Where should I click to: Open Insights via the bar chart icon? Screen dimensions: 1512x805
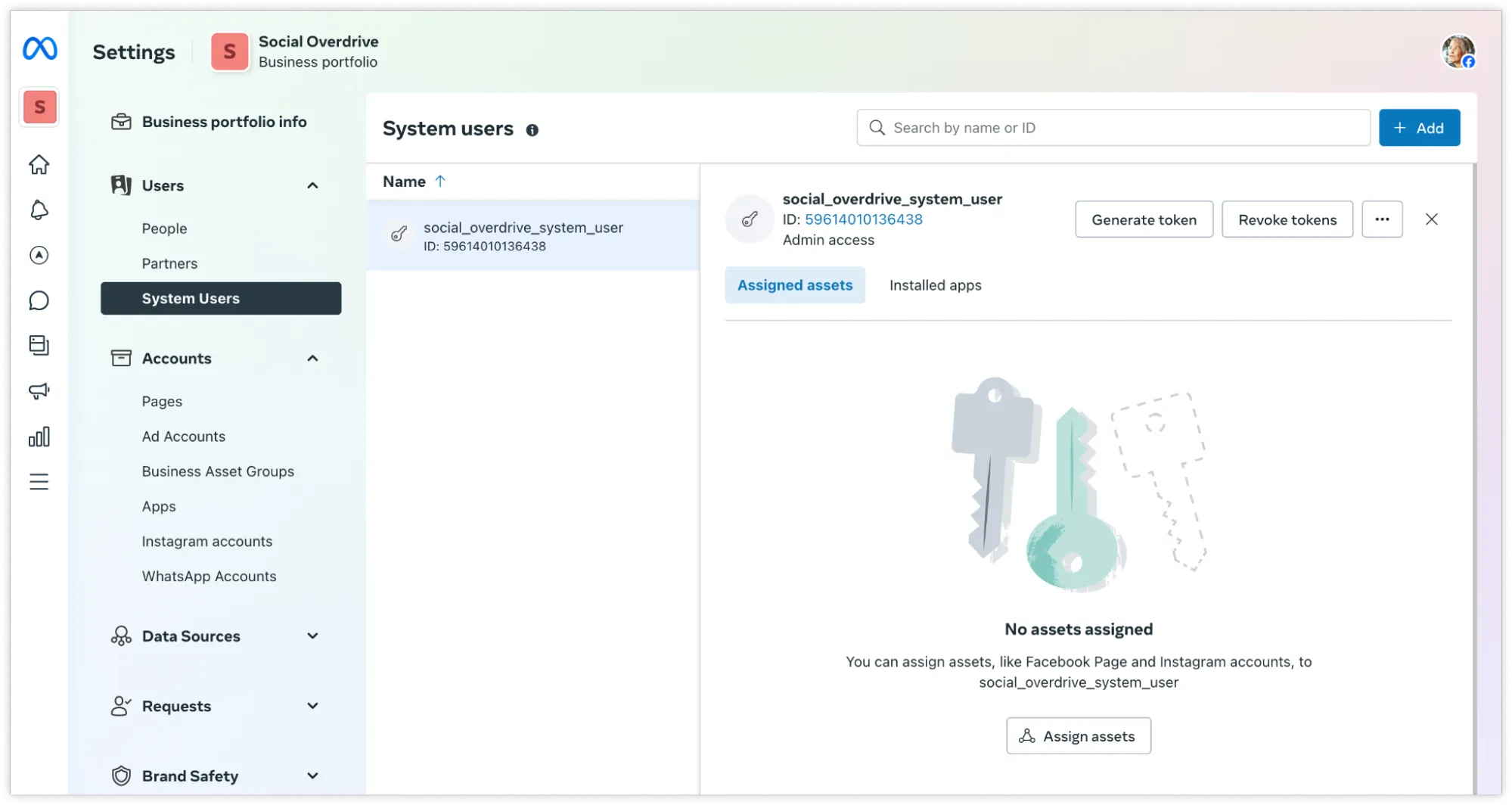point(39,437)
